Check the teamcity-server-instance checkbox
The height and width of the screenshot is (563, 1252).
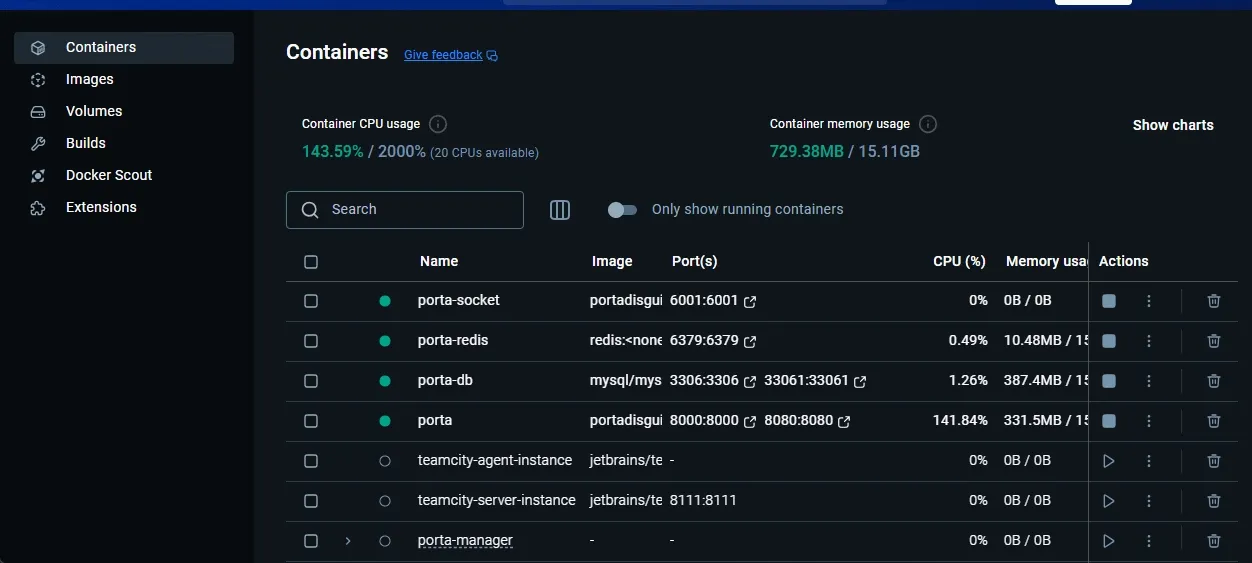[311, 501]
